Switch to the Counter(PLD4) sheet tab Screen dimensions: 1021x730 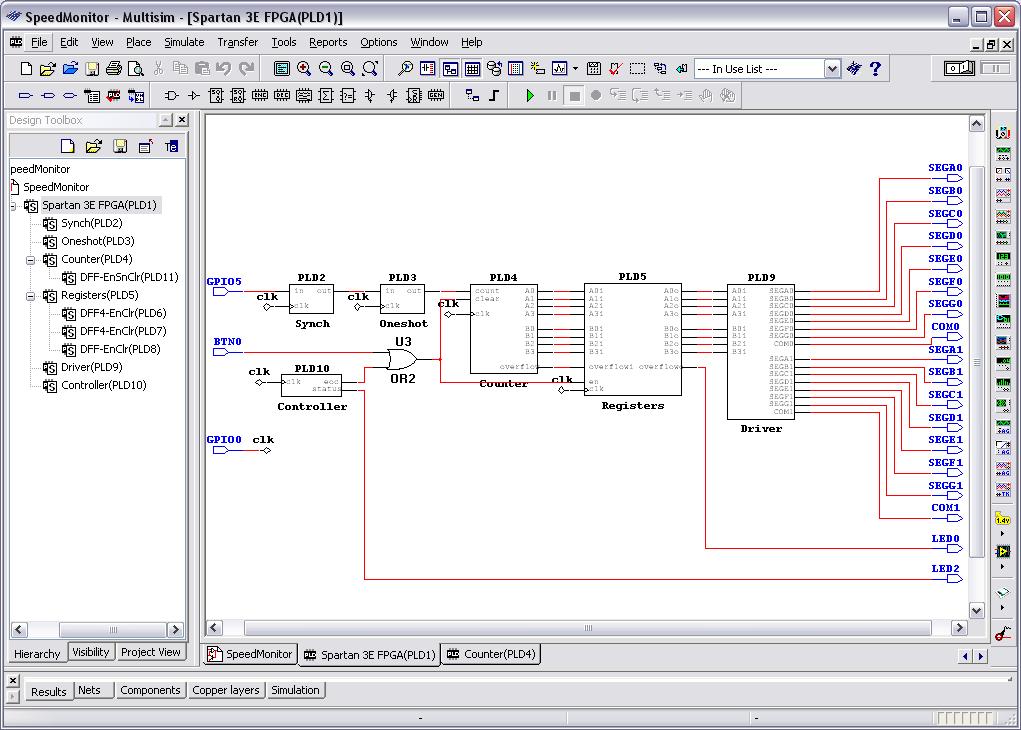[x=491, y=655]
